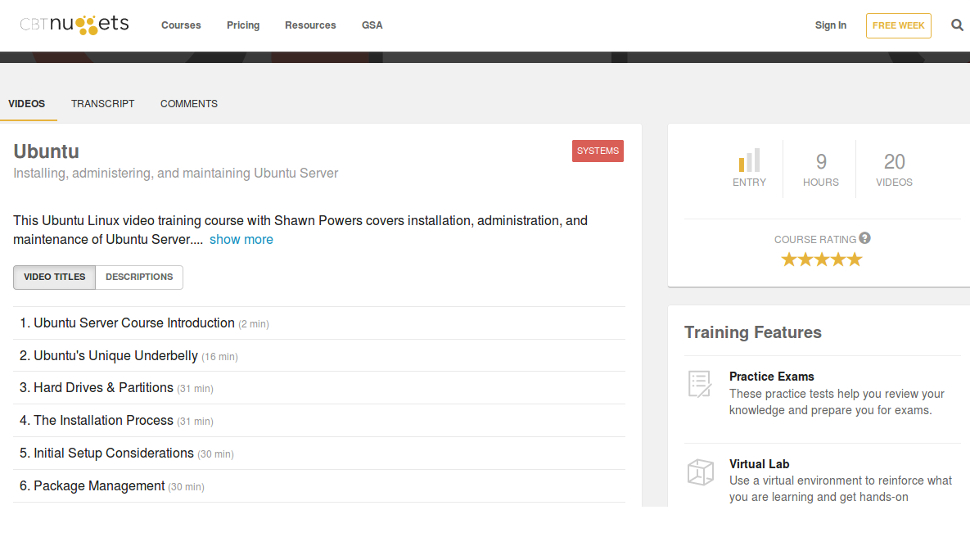Switch to the Transcript tab
970x546 pixels.
click(x=103, y=104)
